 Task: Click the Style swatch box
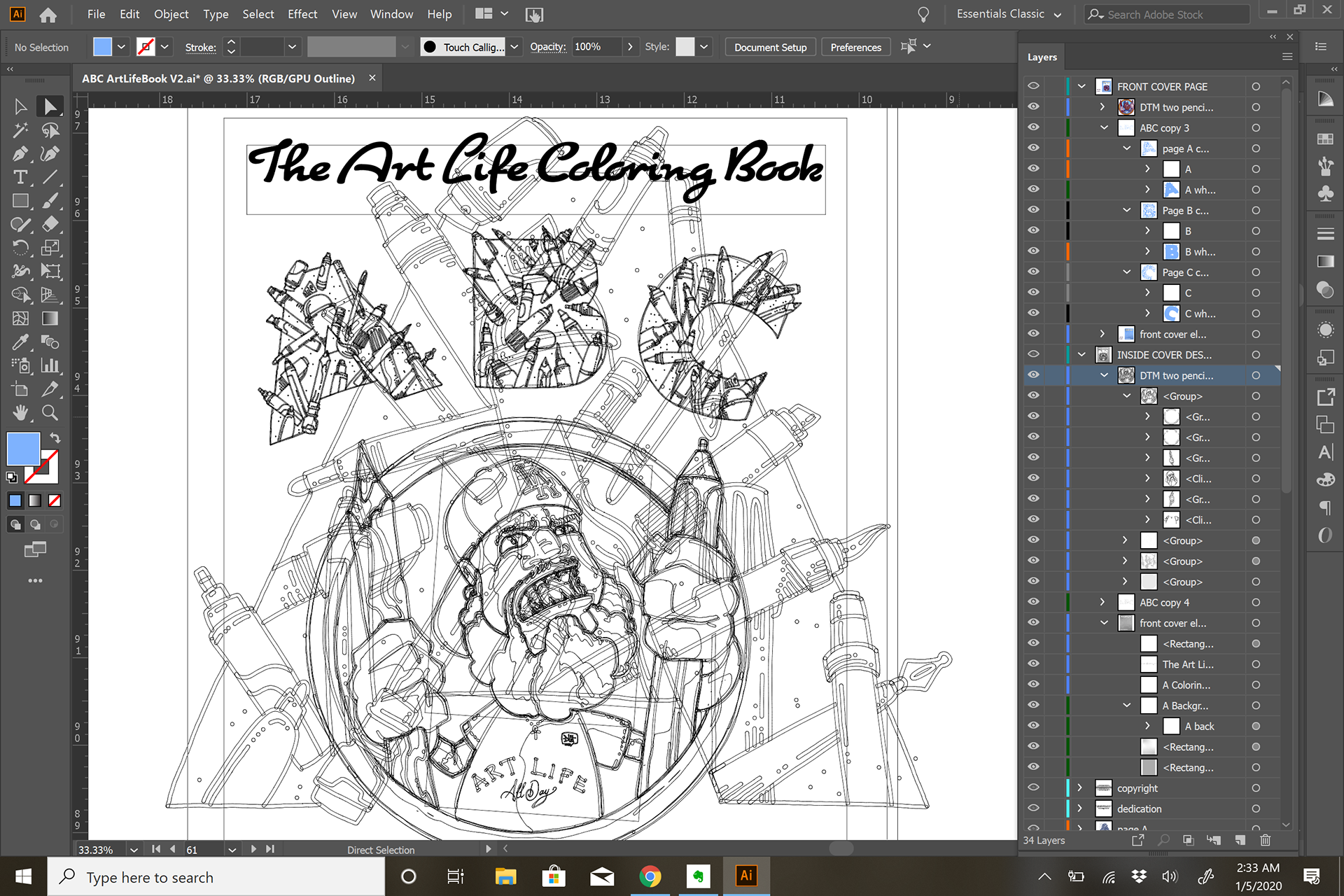[685, 47]
